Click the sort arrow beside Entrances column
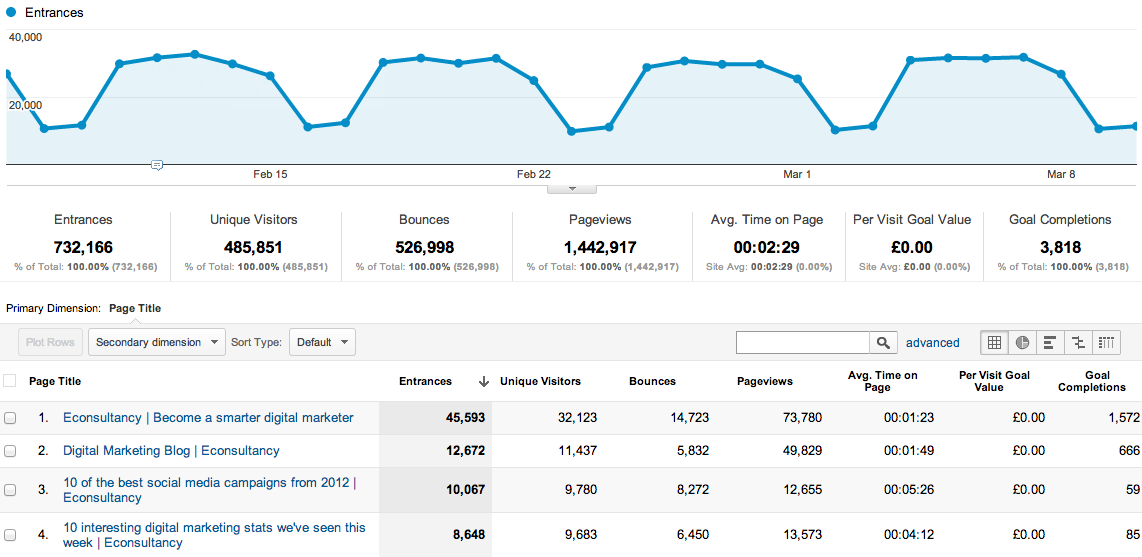The width and height of the screenshot is (1142, 557). pos(484,381)
